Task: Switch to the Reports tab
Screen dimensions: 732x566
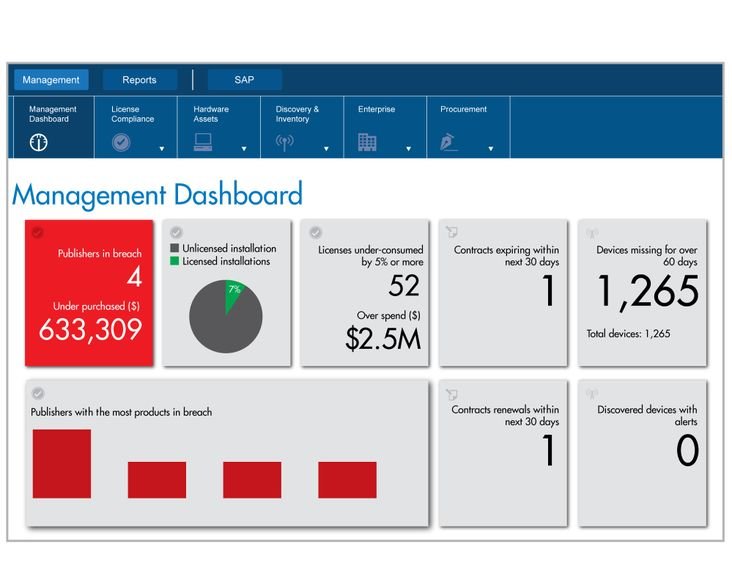Action: click(139, 80)
